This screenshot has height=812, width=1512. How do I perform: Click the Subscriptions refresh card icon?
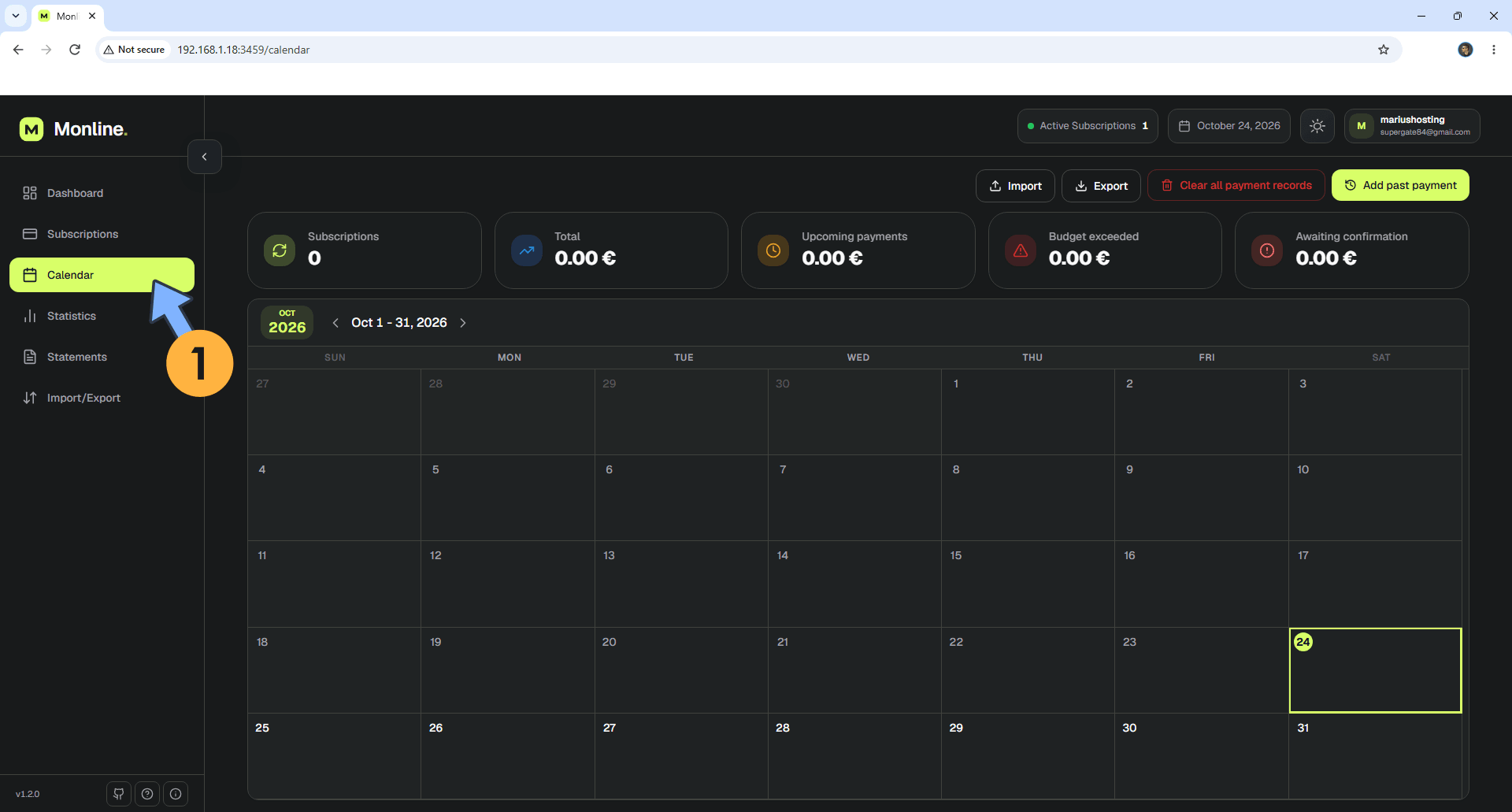280,250
